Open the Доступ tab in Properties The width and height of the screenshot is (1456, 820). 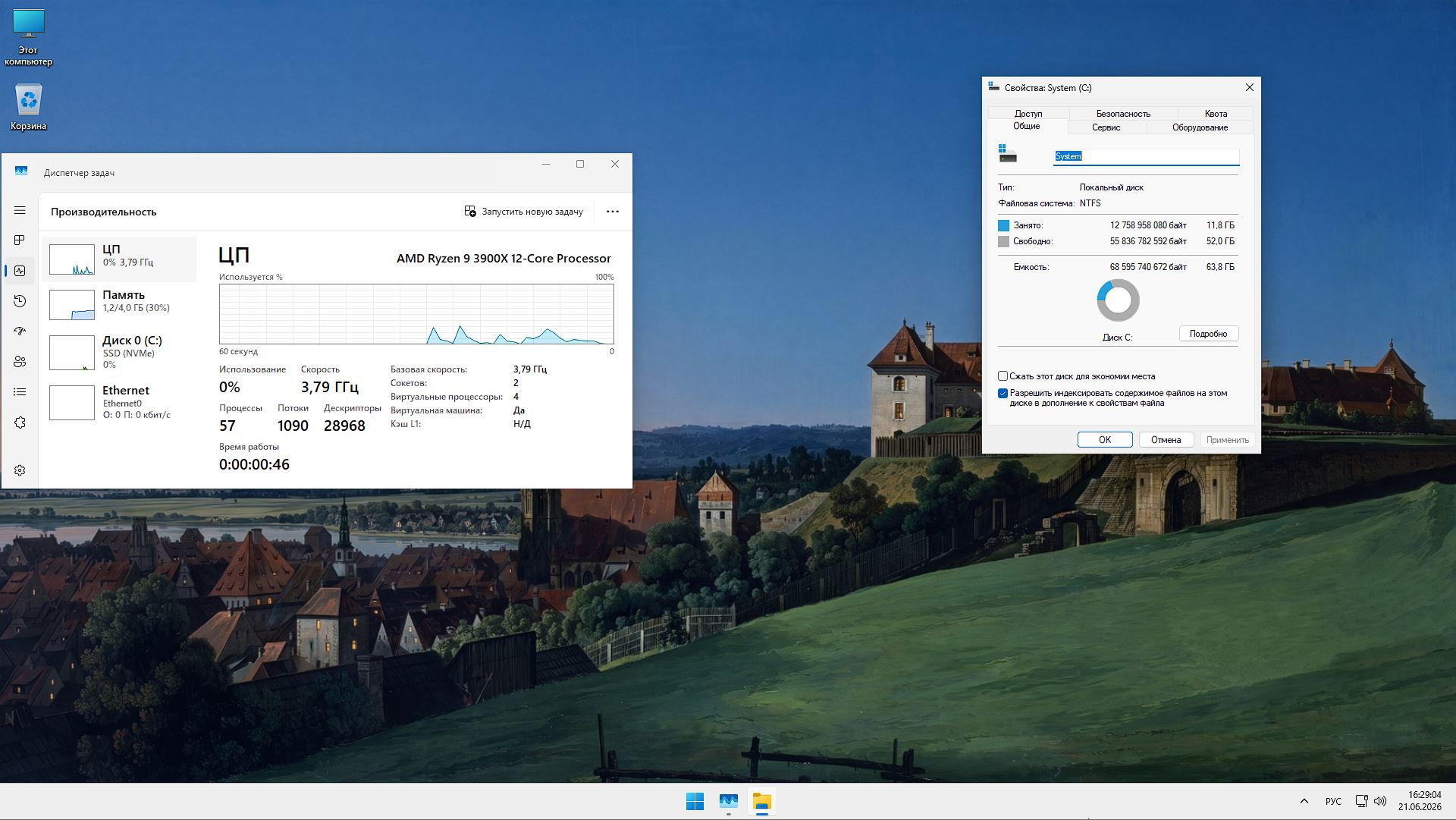pyautogui.click(x=1028, y=113)
